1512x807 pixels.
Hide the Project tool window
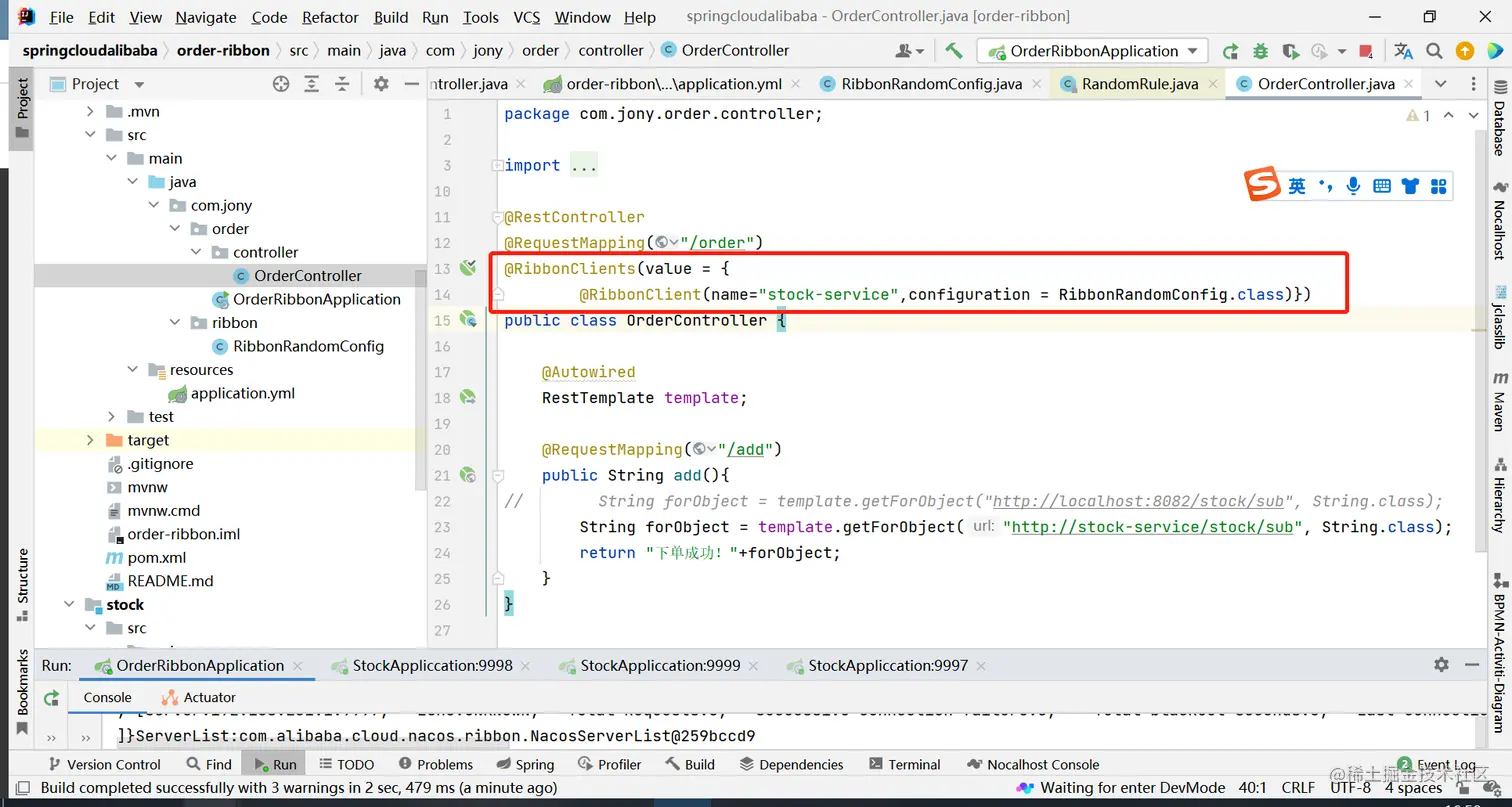tap(410, 84)
